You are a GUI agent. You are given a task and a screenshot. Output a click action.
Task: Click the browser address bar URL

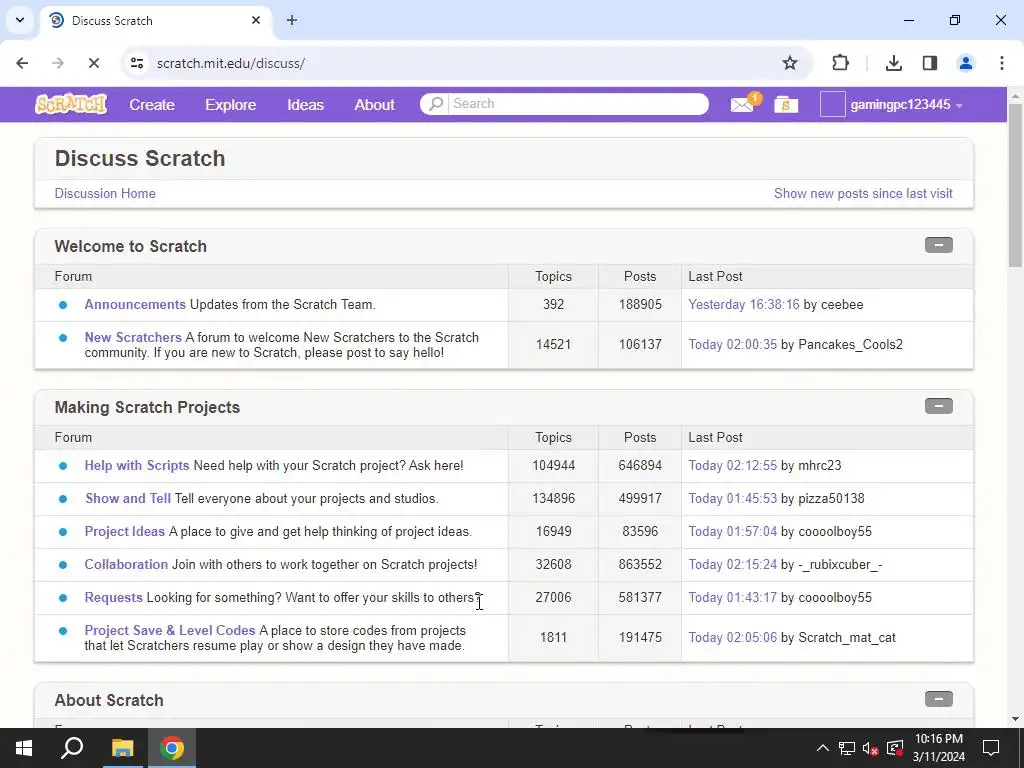231,63
